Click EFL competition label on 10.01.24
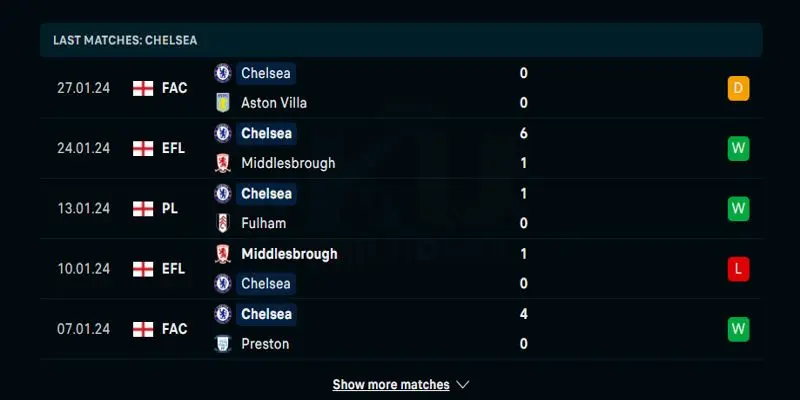Viewport: 800px width, 400px height. pos(174,269)
